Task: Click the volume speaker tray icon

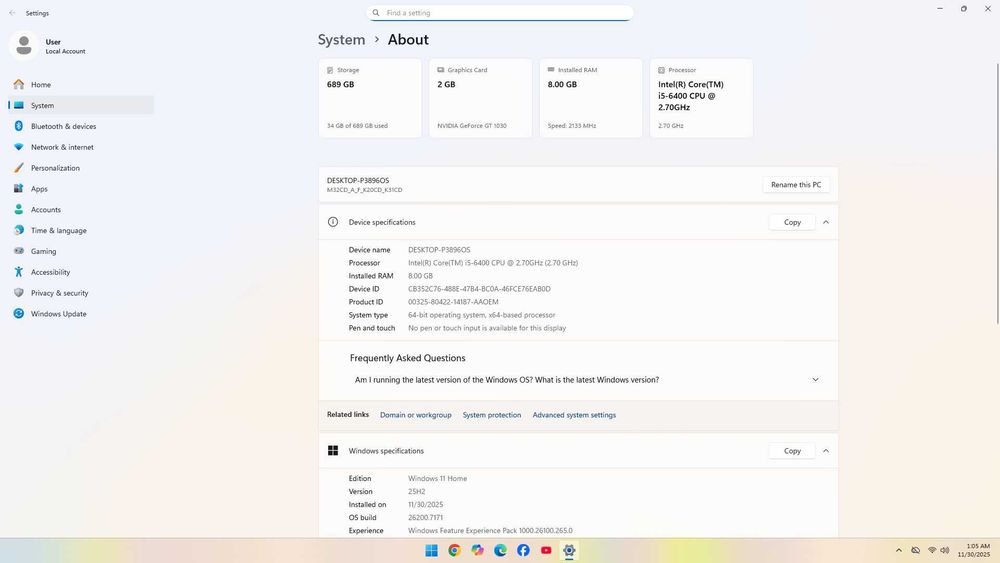Action: 945,550
